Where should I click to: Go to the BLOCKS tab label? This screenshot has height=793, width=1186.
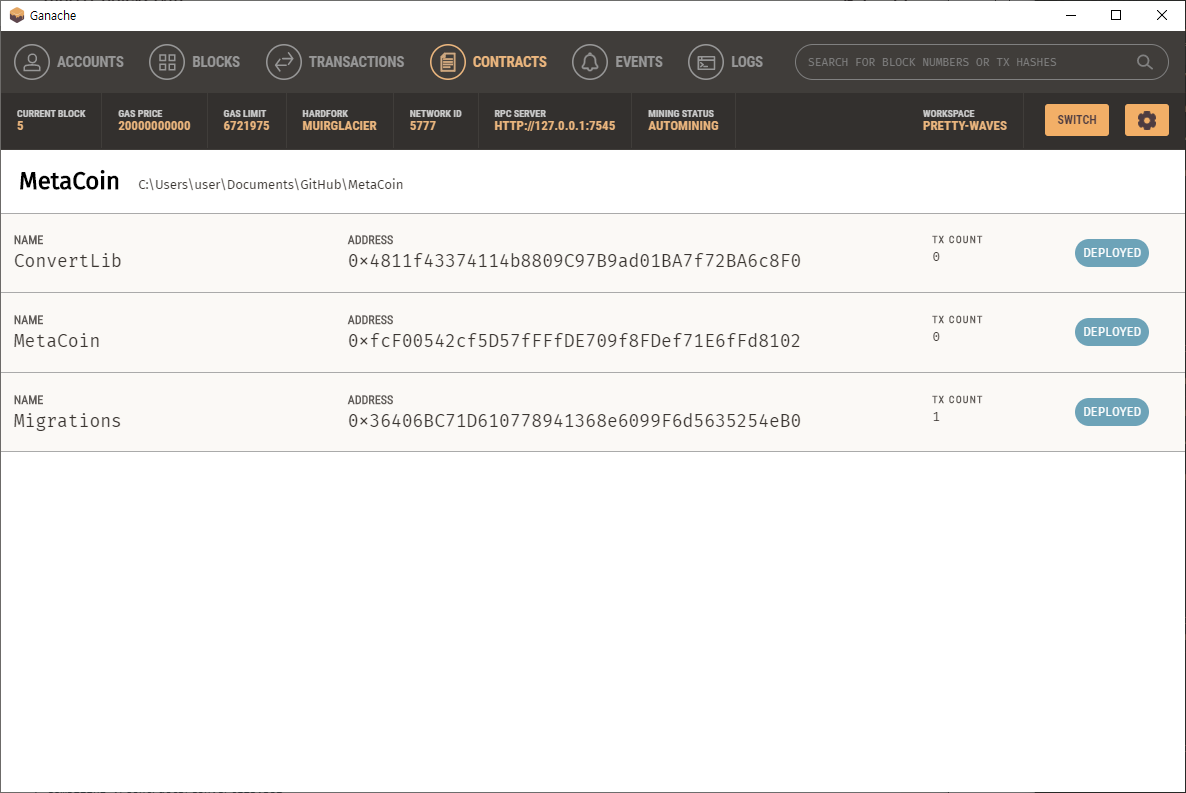pyautogui.click(x=216, y=62)
